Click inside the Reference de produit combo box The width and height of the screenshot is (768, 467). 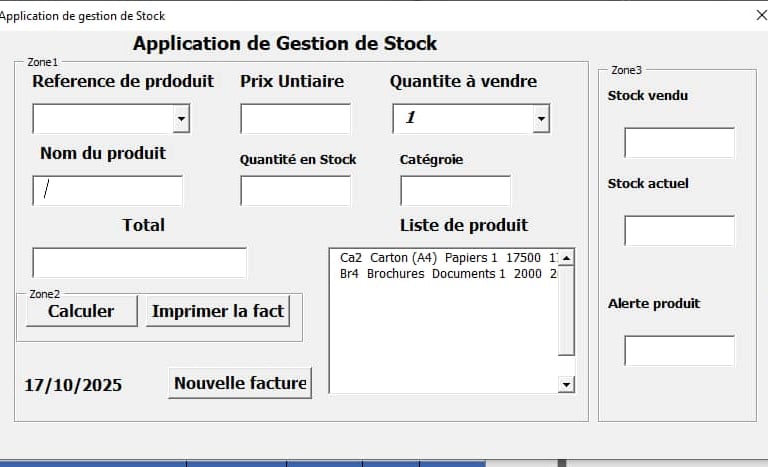tap(103, 119)
